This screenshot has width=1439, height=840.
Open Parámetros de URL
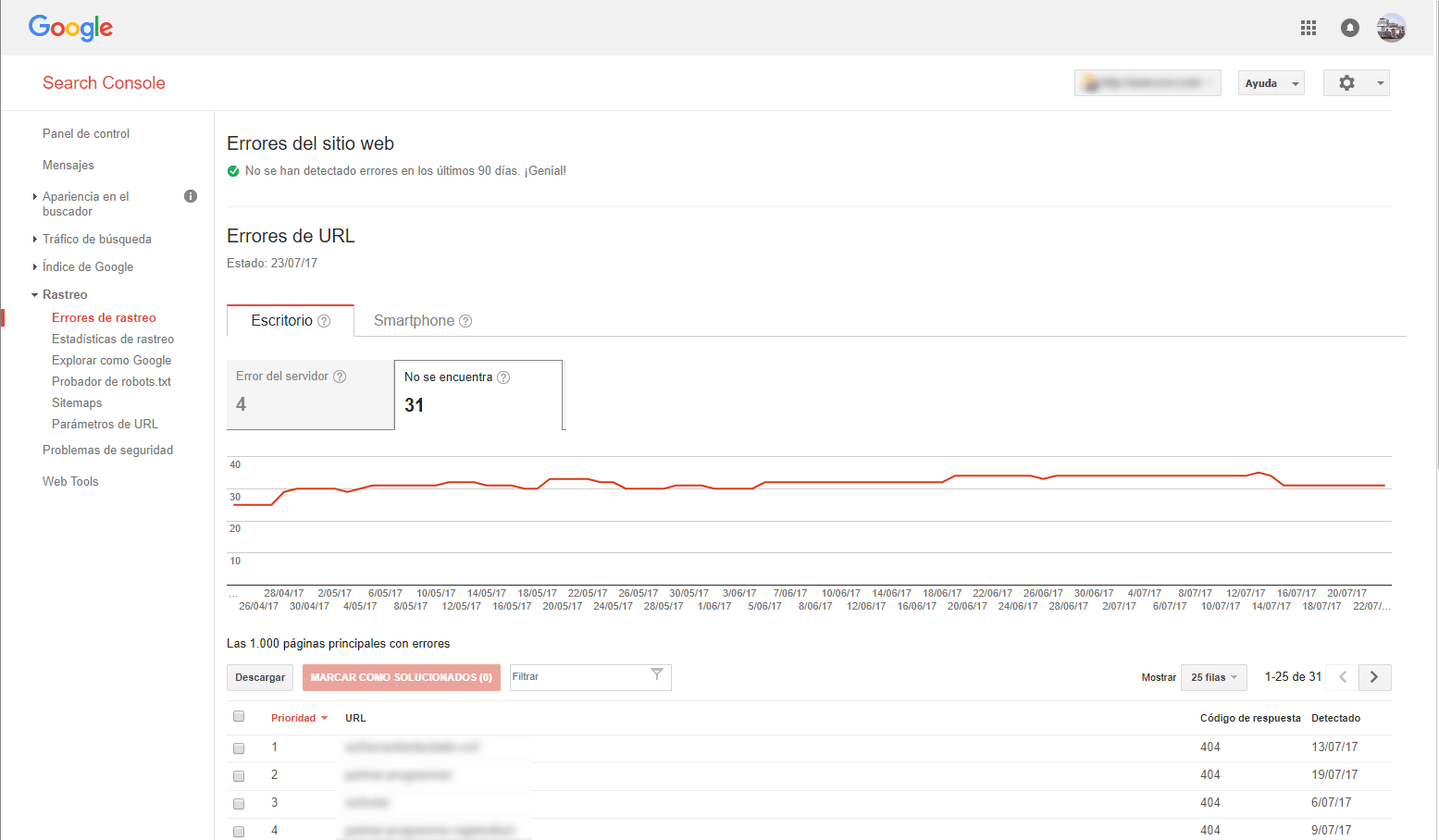(x=105, y=424)
